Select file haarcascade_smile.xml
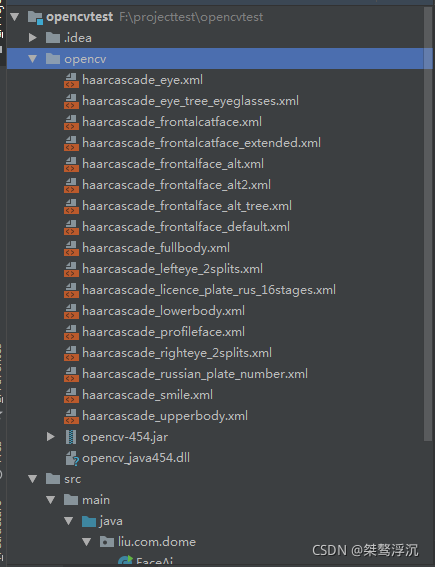Image resolution: width=435 pixels, height=567 pixels. tap(148, 395)
